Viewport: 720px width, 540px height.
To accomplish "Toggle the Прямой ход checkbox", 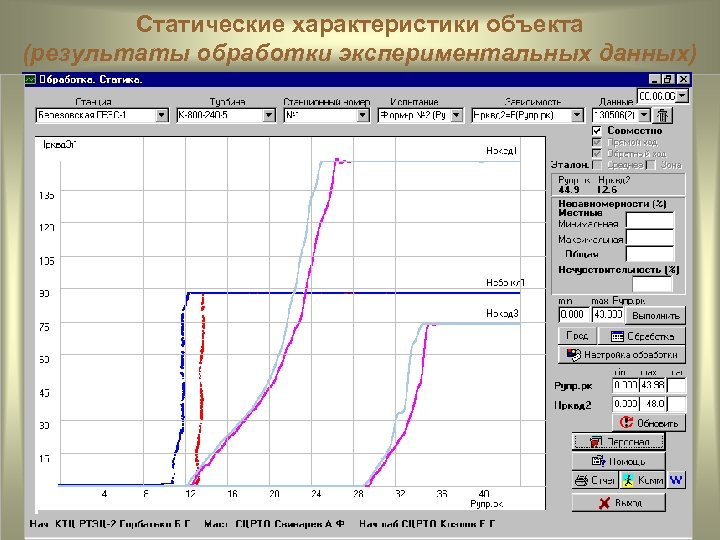I will pyautogui.click(x=597, y=142).
